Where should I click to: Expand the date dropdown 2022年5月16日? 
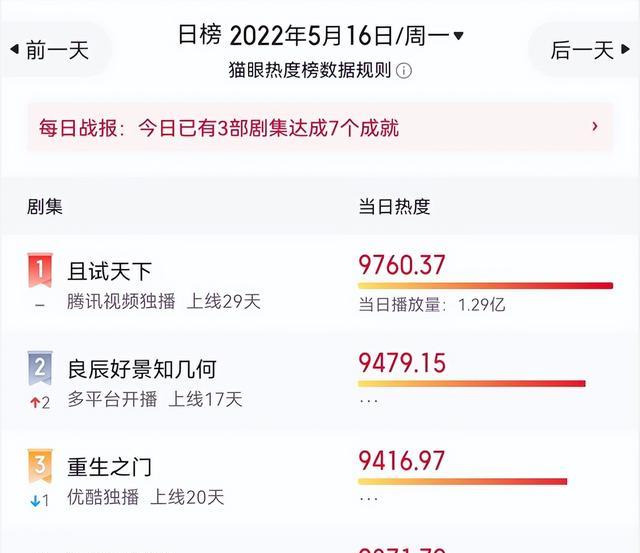click(458, 36)
